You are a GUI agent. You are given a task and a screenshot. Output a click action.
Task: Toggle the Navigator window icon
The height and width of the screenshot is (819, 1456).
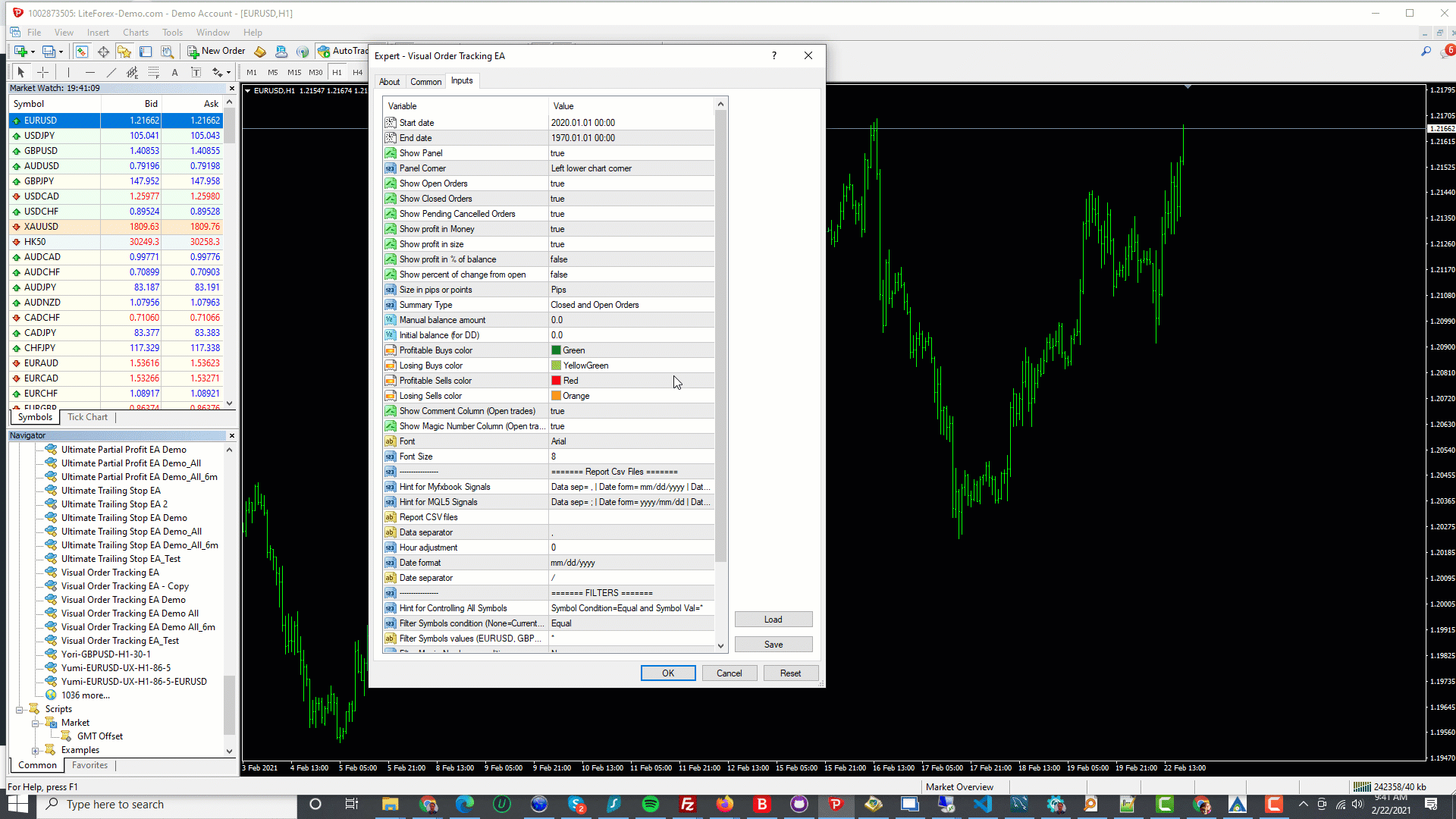(124, 52)
